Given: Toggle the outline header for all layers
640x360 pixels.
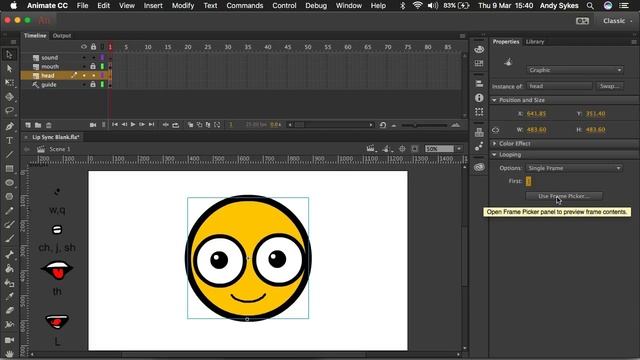Looking at the screenshot, I should point(102,47).
